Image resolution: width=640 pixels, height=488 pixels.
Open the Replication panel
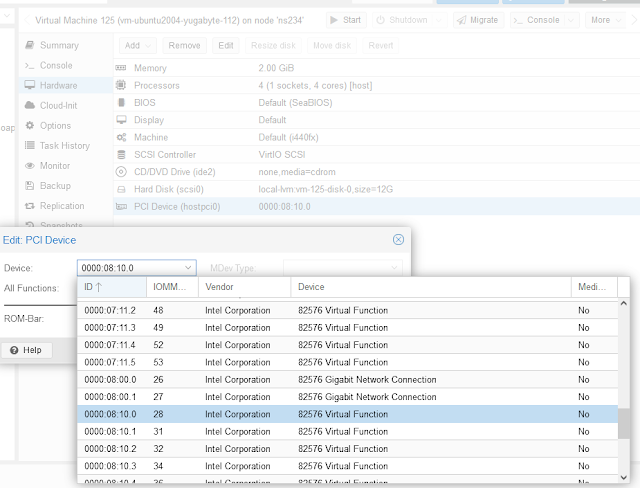click(62, 205)
